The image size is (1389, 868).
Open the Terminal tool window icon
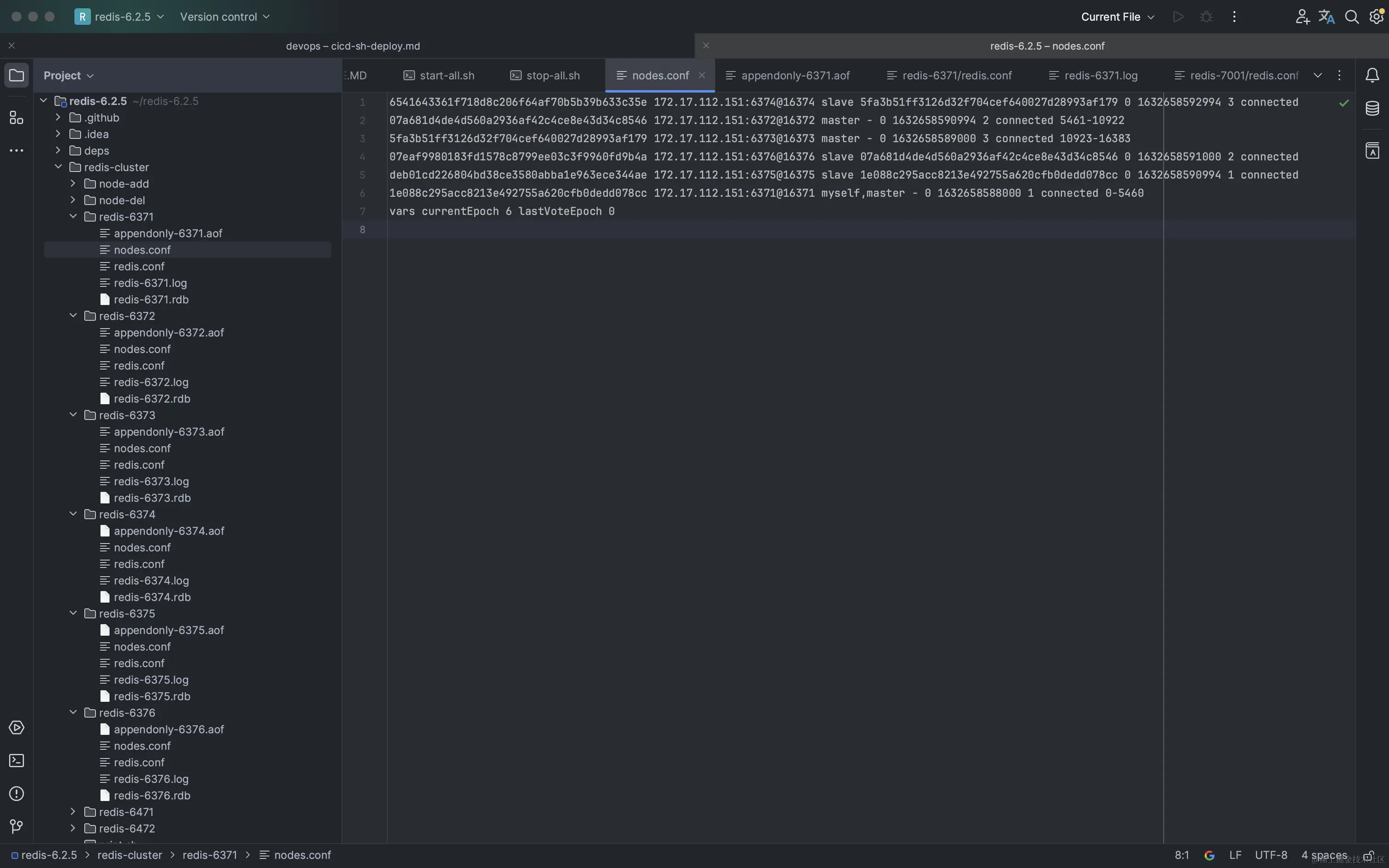coord(17,761)
